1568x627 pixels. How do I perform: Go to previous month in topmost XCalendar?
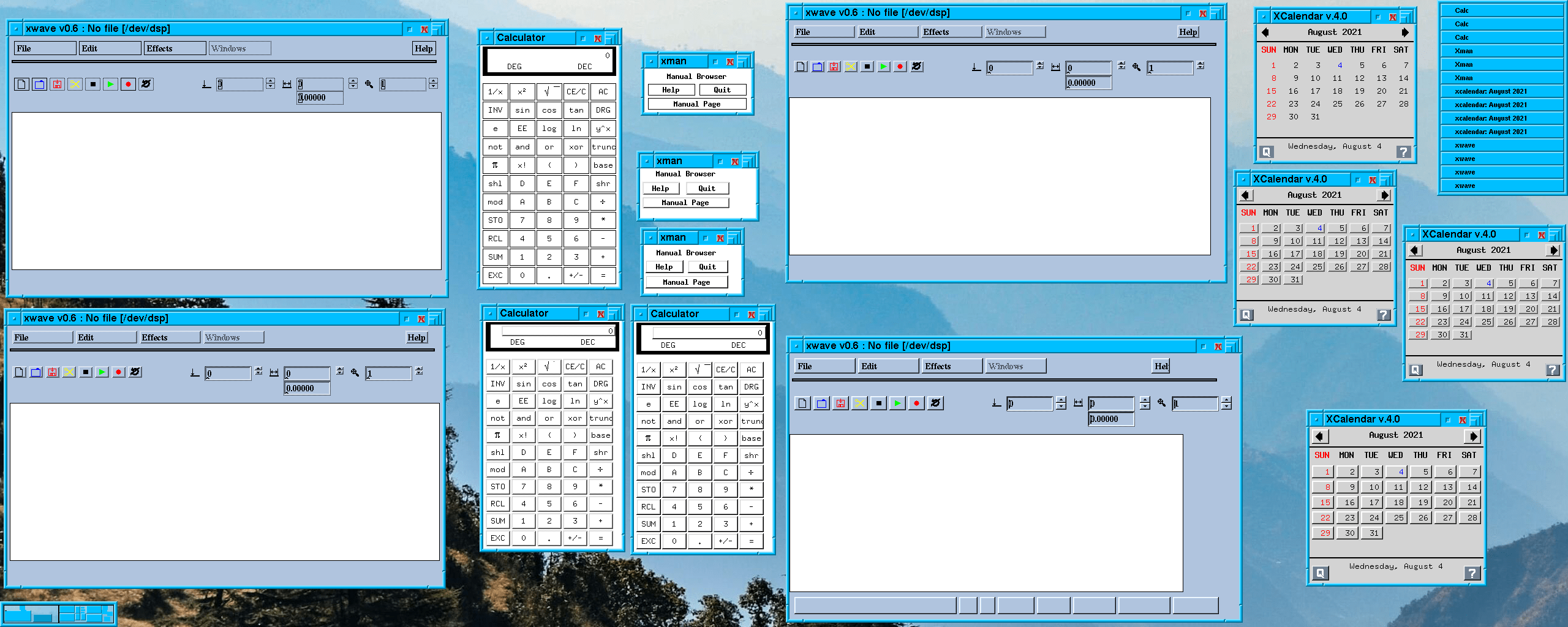pyautogui.click(x=1265, y=32)
